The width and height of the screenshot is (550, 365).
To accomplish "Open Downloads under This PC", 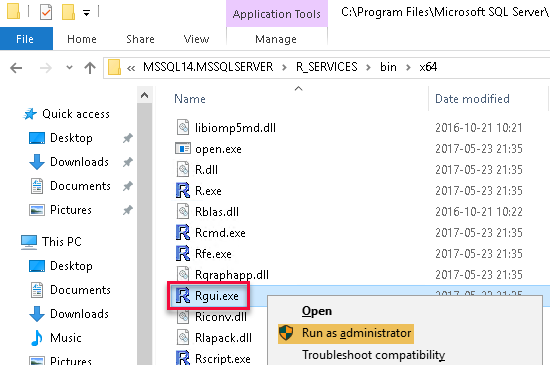I will click(x=79, y=313).
